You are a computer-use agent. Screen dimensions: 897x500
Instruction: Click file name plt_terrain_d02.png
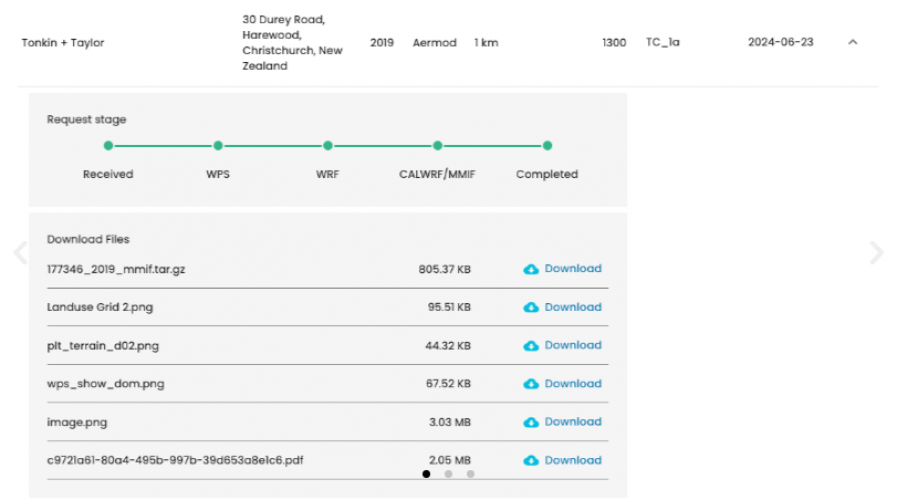(x=103, y=346)
